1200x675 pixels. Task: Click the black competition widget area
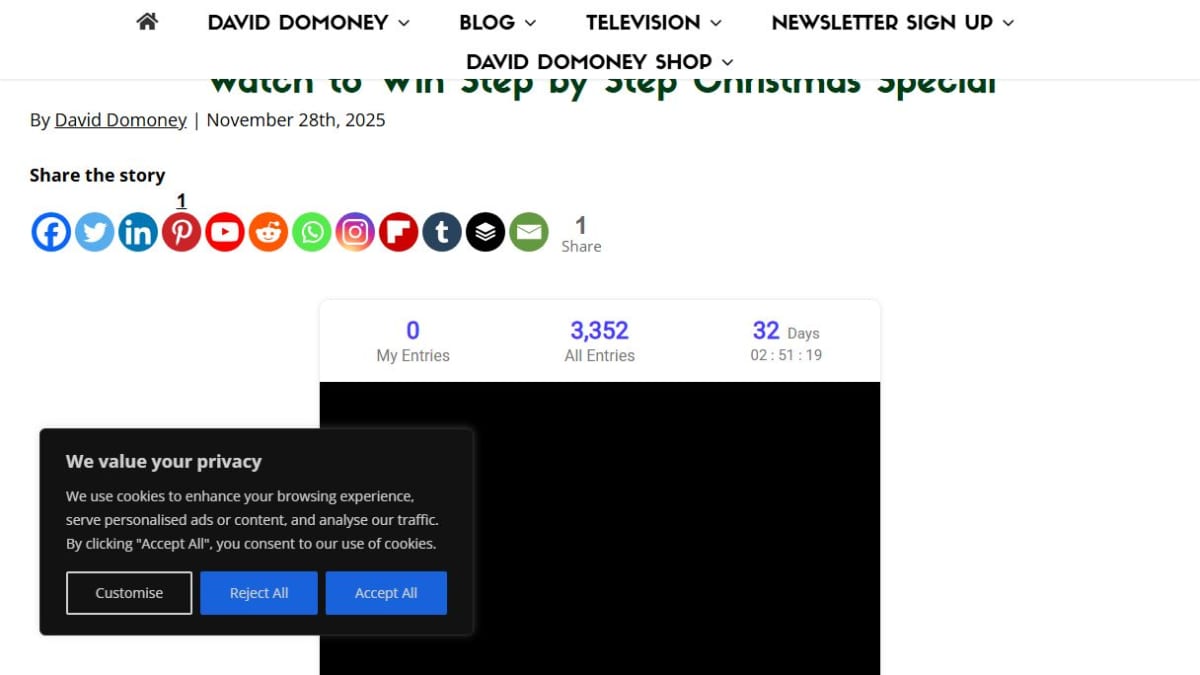[x=600, y=528]
